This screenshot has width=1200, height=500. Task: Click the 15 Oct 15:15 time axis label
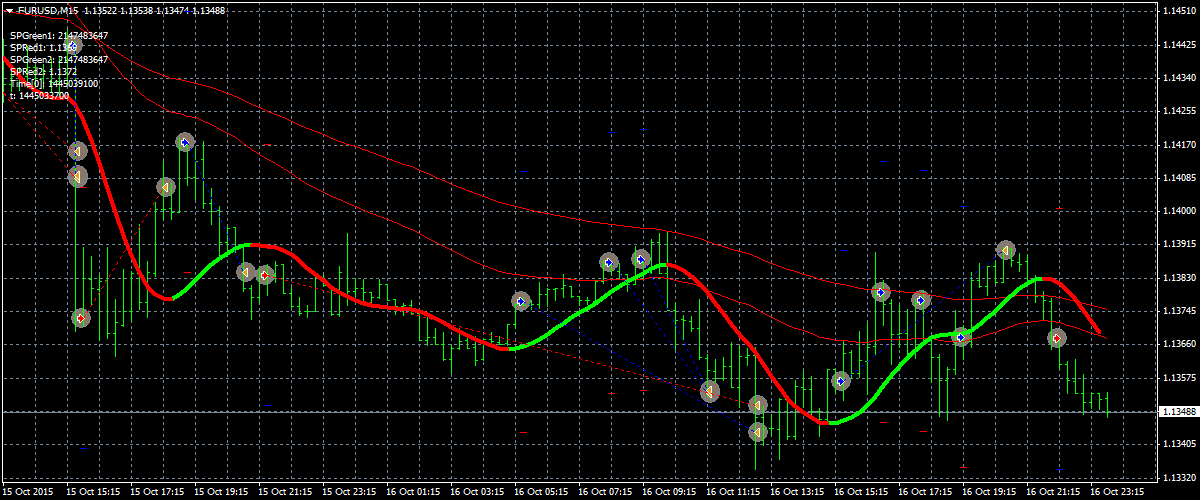tap(94, 492)
